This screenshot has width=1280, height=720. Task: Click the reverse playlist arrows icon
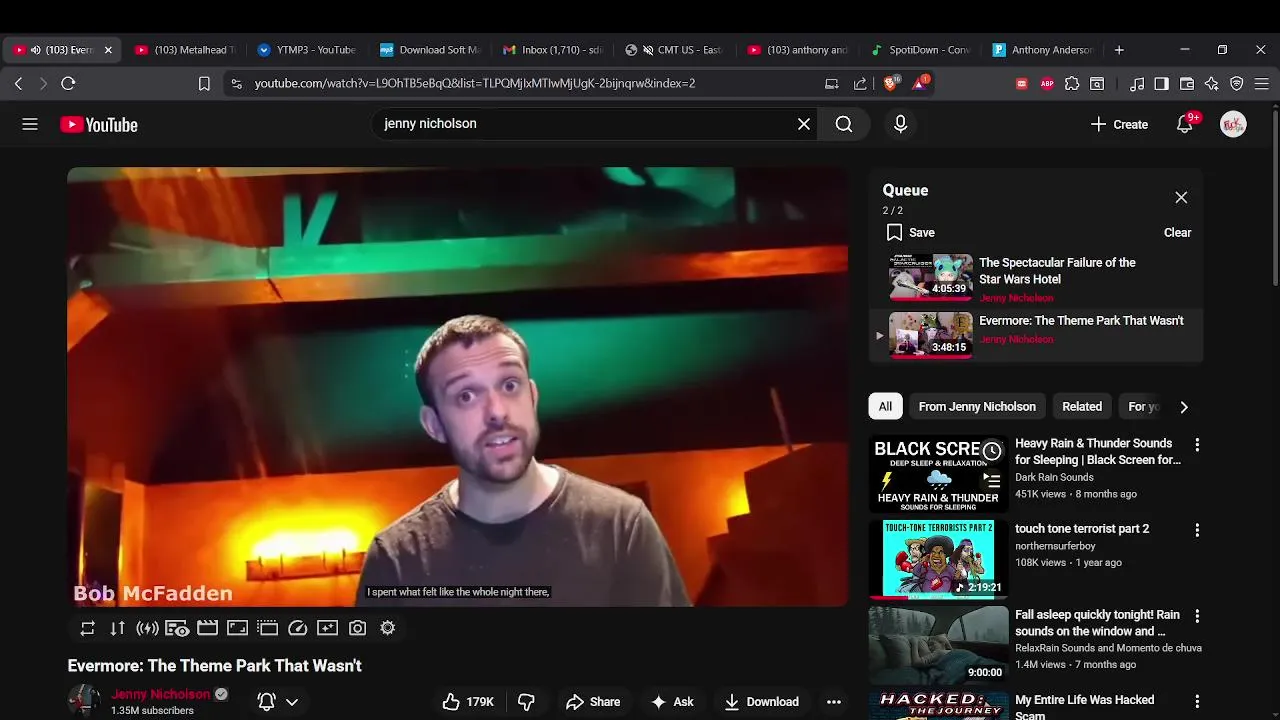(x=117, y=628)
